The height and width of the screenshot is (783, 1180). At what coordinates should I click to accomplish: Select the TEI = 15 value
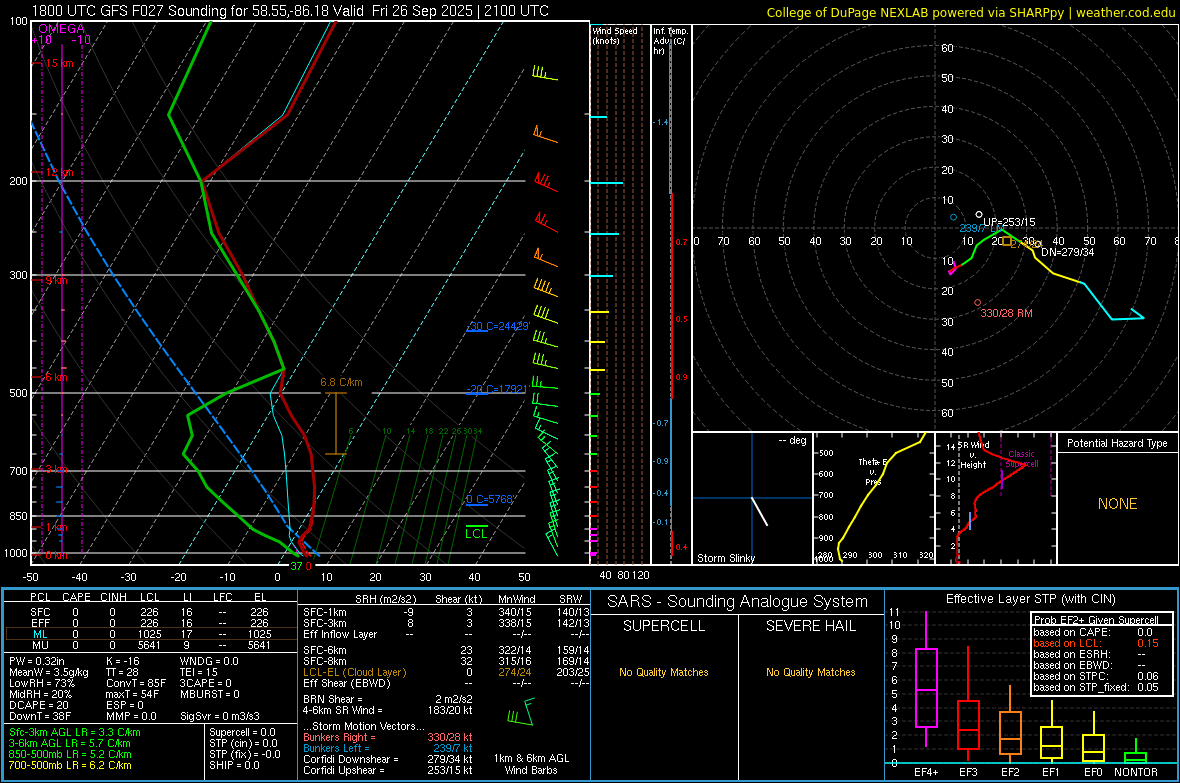[x=199, y=672]
